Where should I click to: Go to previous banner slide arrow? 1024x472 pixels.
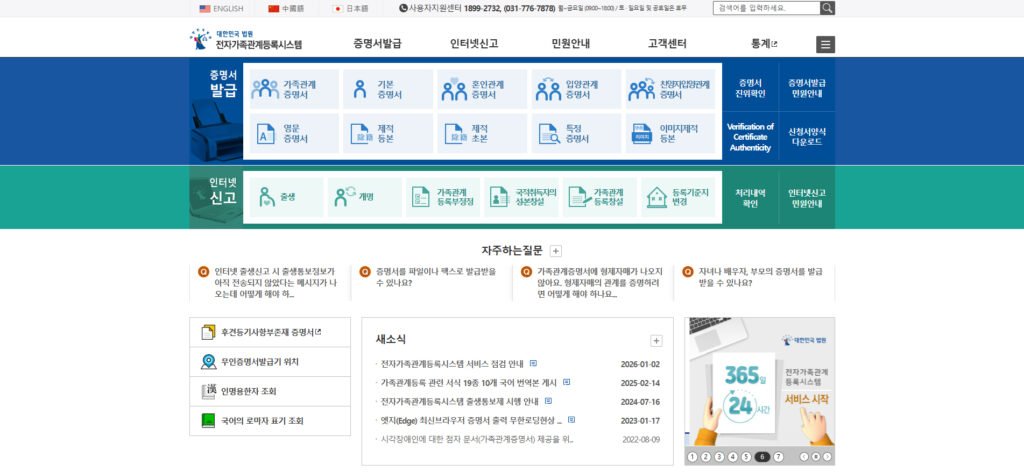(805, 457)
